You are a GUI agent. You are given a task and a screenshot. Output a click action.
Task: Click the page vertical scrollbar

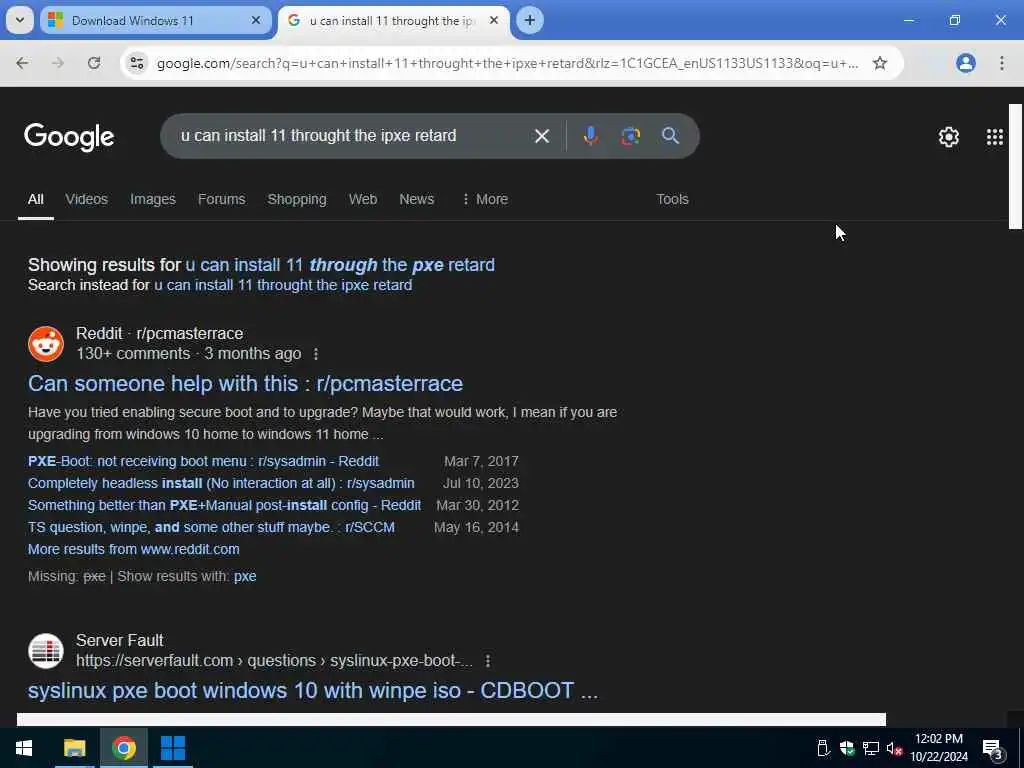tap(1015, 167)
